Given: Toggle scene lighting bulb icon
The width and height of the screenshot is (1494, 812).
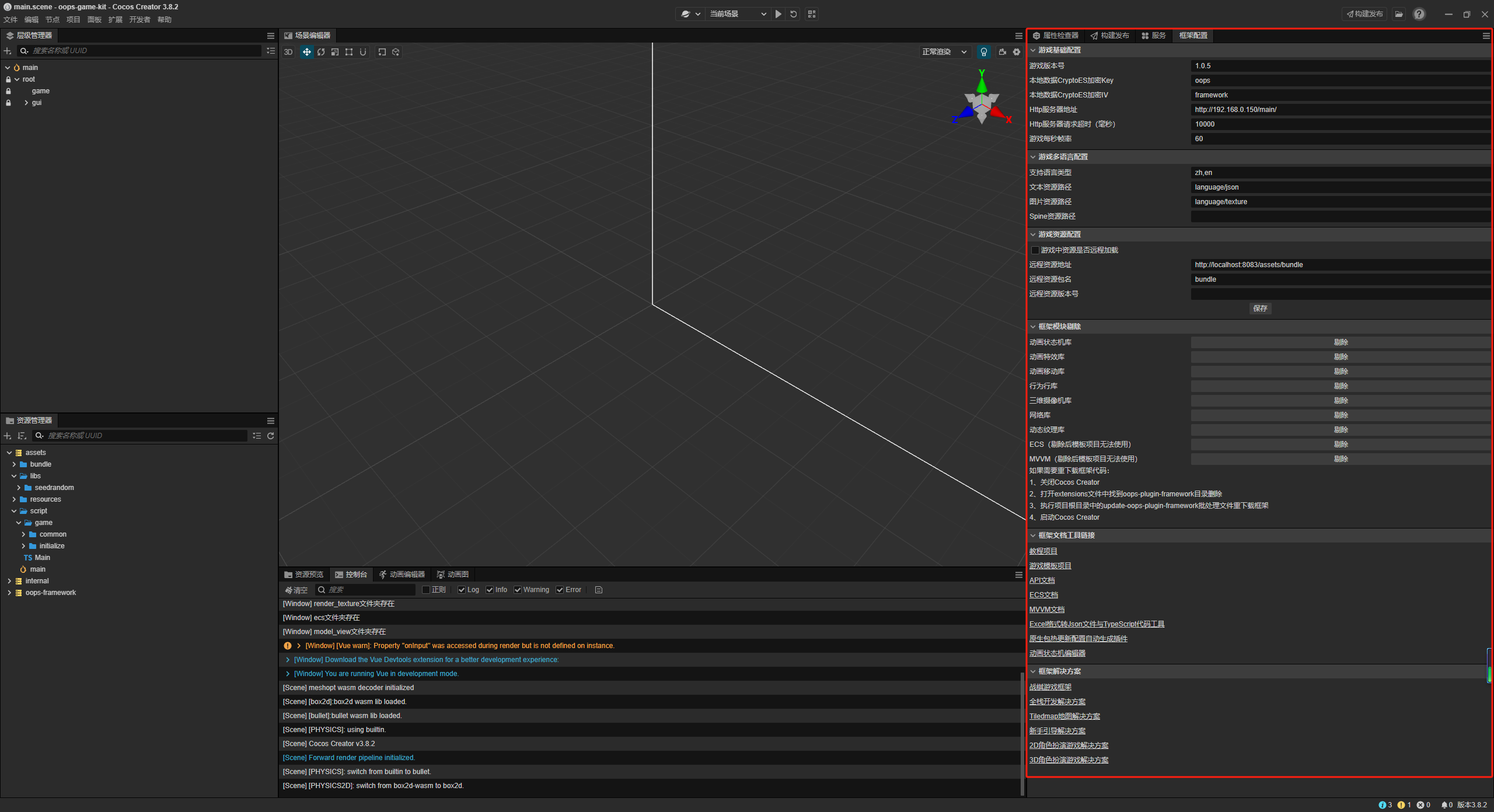Looking at the screenshot, I should [984, 52].
